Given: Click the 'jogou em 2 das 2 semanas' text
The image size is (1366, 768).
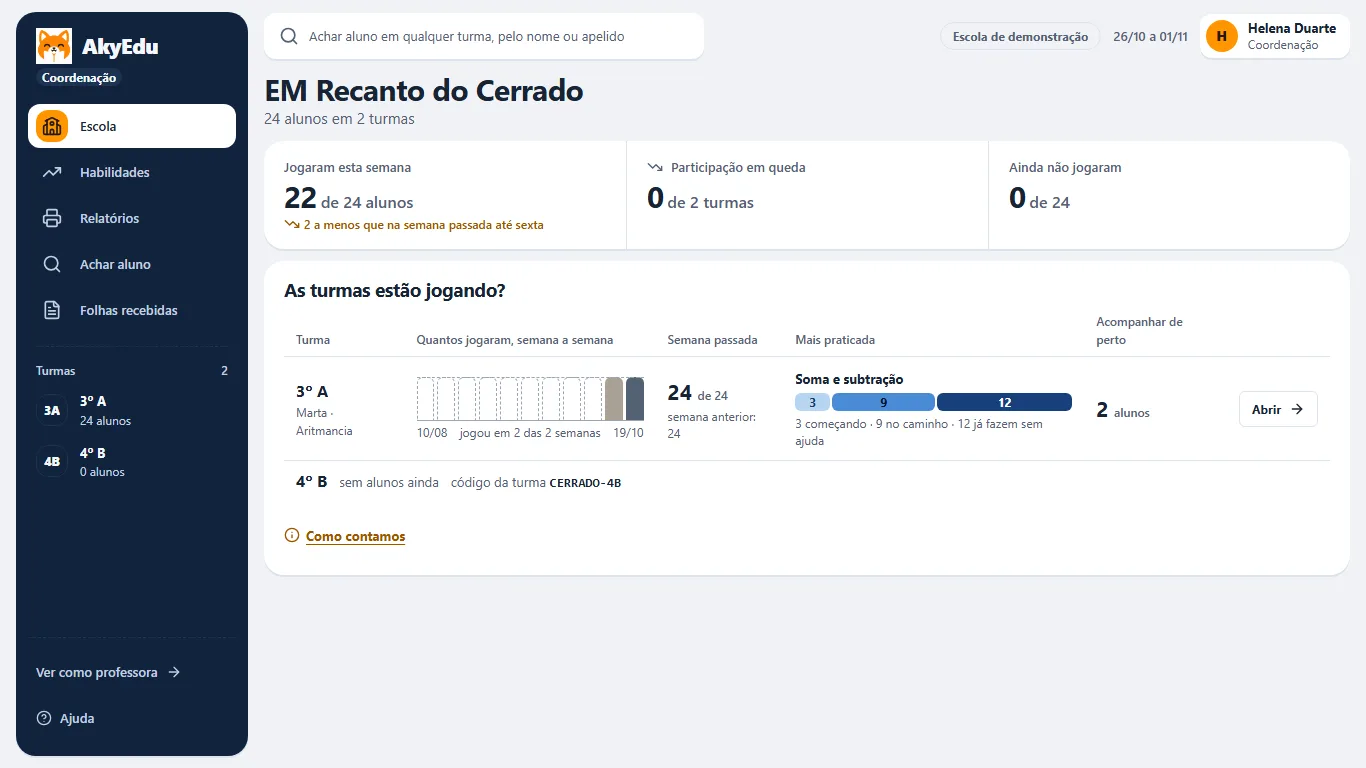Looking at the screenshot, I should point(530,433).
